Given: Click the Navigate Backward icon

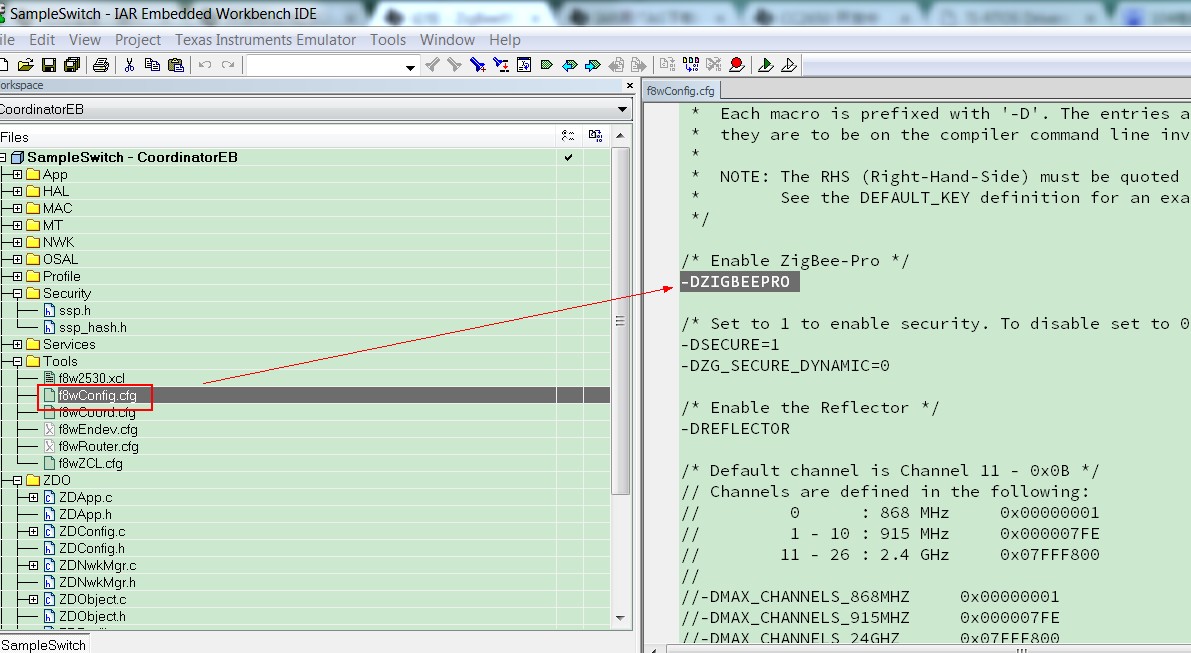Looking at the screenshot, I should pyautogui.click(x=616, y=65).
